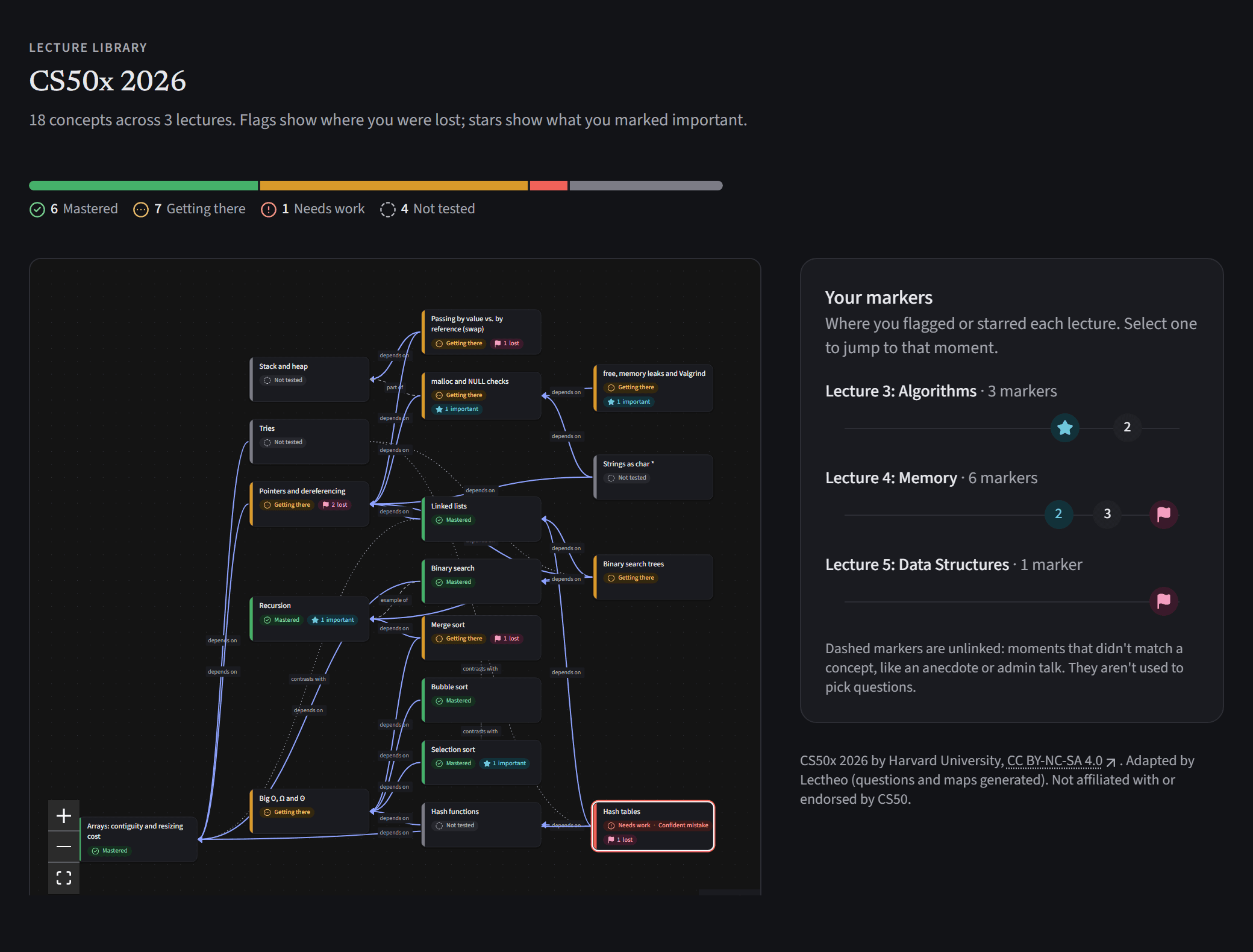Click the Mastered status legend icon

tap(37, 210)
